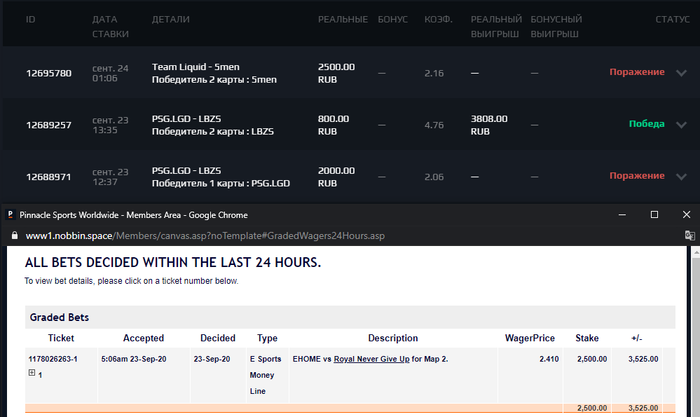Click the Победа status for bet 12689257
Screen dimensions: 700x417
(646, 124)
